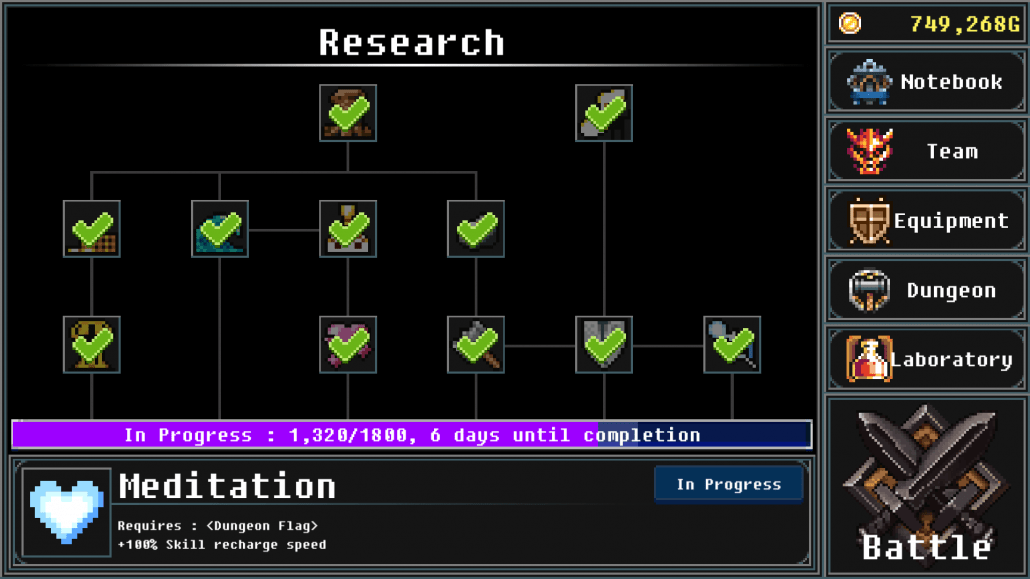Select the stamp-shaped research node in second row
1030x579 pixels.
pyautogui.click(x=347, y=229)
